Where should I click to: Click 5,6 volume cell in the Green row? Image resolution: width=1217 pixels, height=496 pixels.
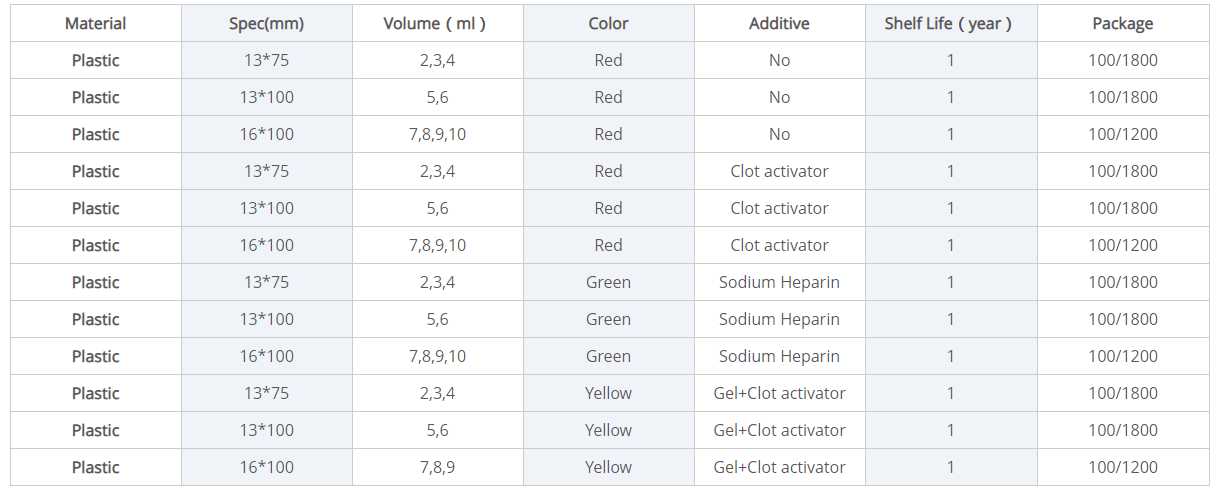[437, 319]
